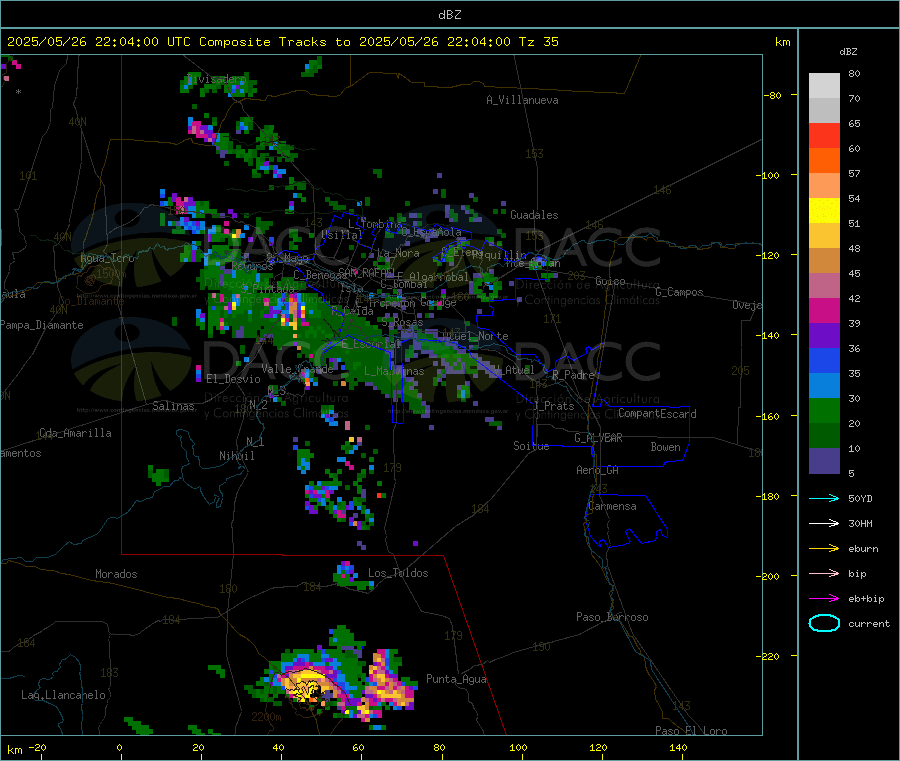
Task: Click the G_Campos map label
Action: (x=680, y=292)
